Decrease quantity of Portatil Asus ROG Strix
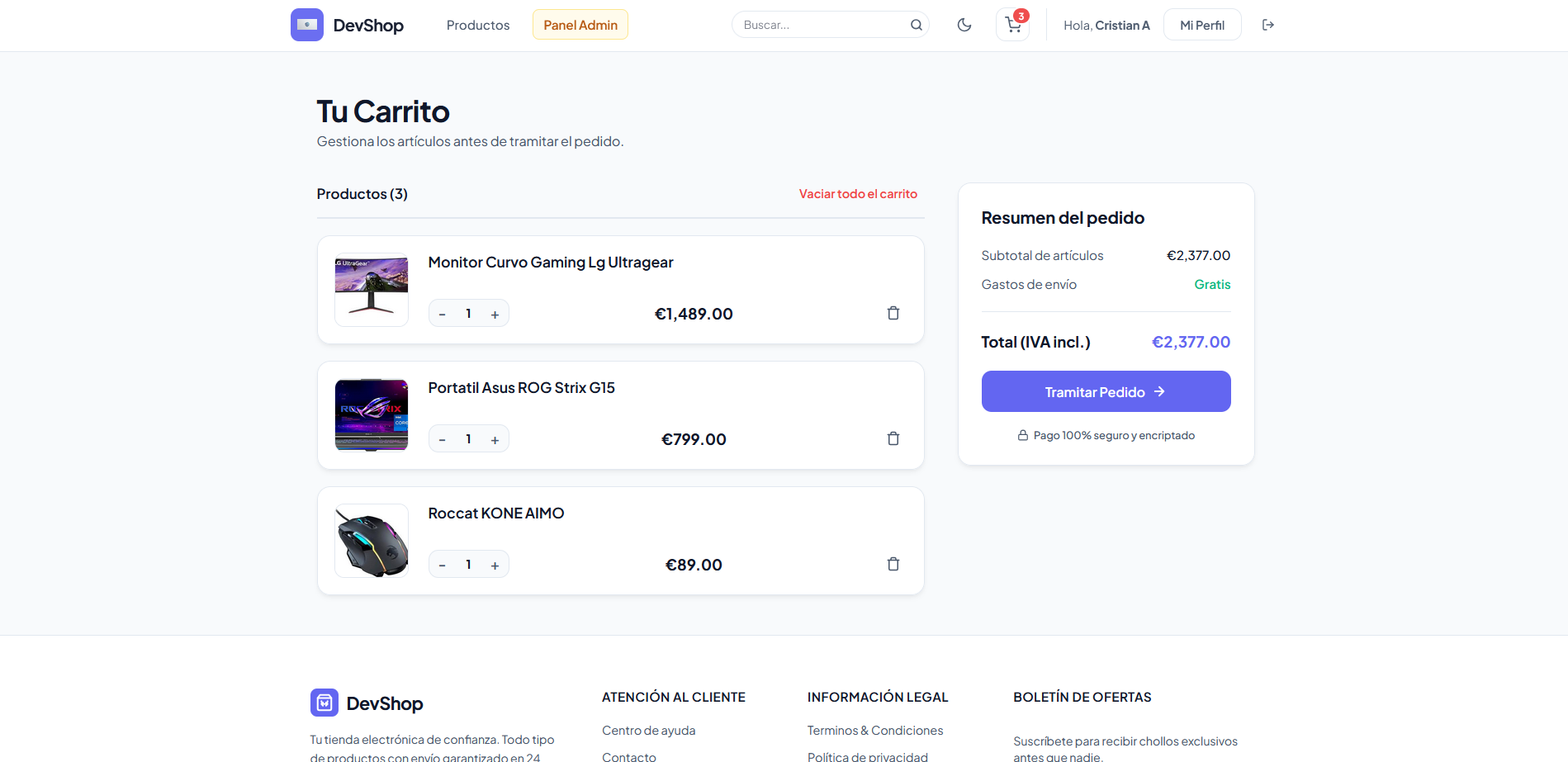 [443, 439]
